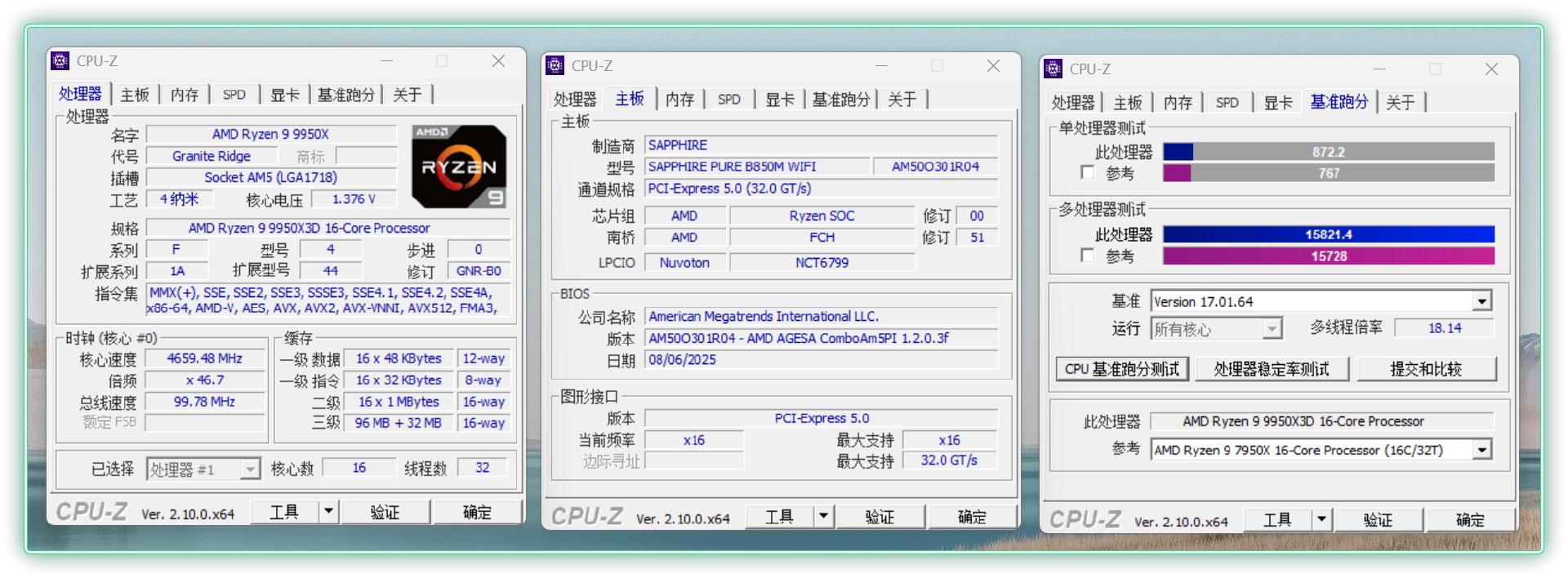The image size is (1568, 578).
Task: Click 确定 in the benchmark window
Action: pos(1470,520)
